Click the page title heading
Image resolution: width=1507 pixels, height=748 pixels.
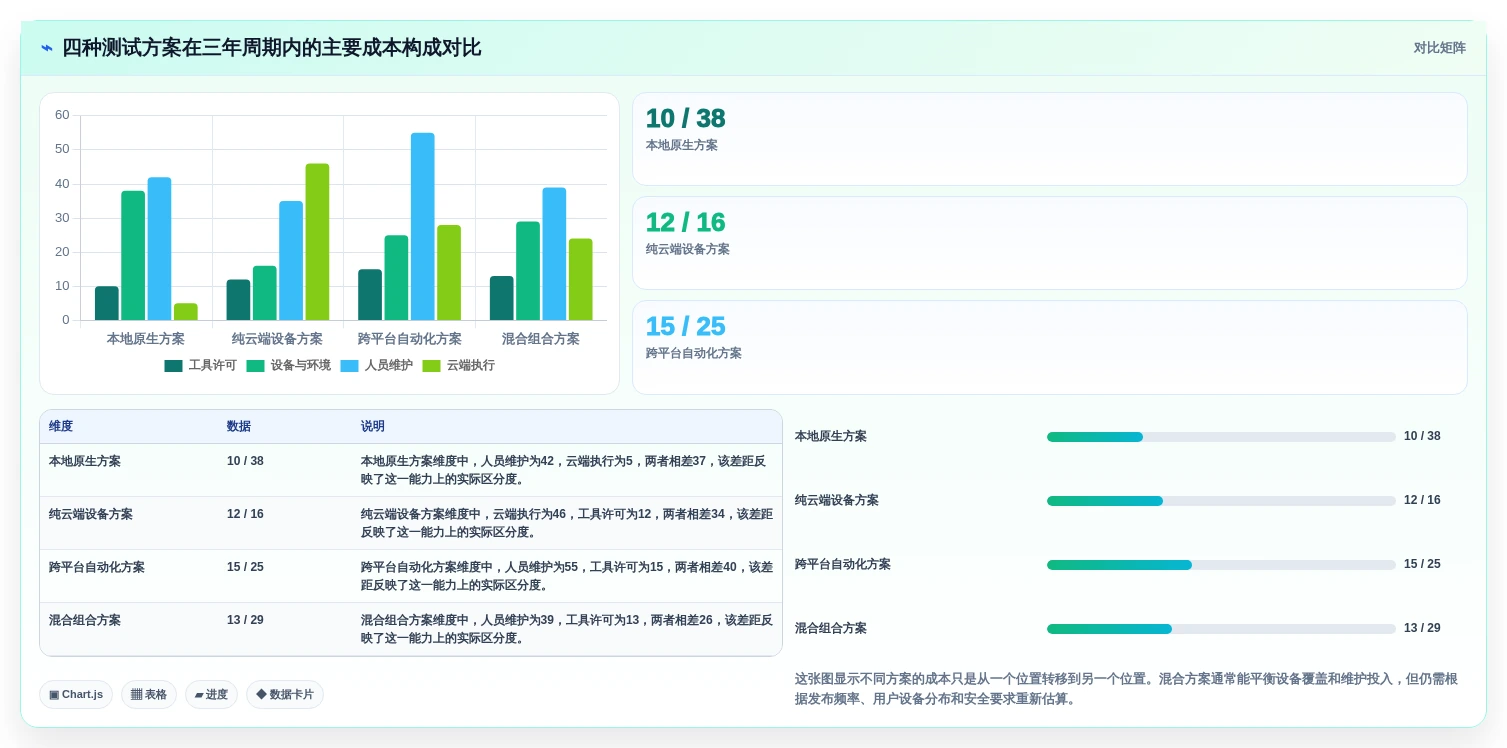(272, 48)
